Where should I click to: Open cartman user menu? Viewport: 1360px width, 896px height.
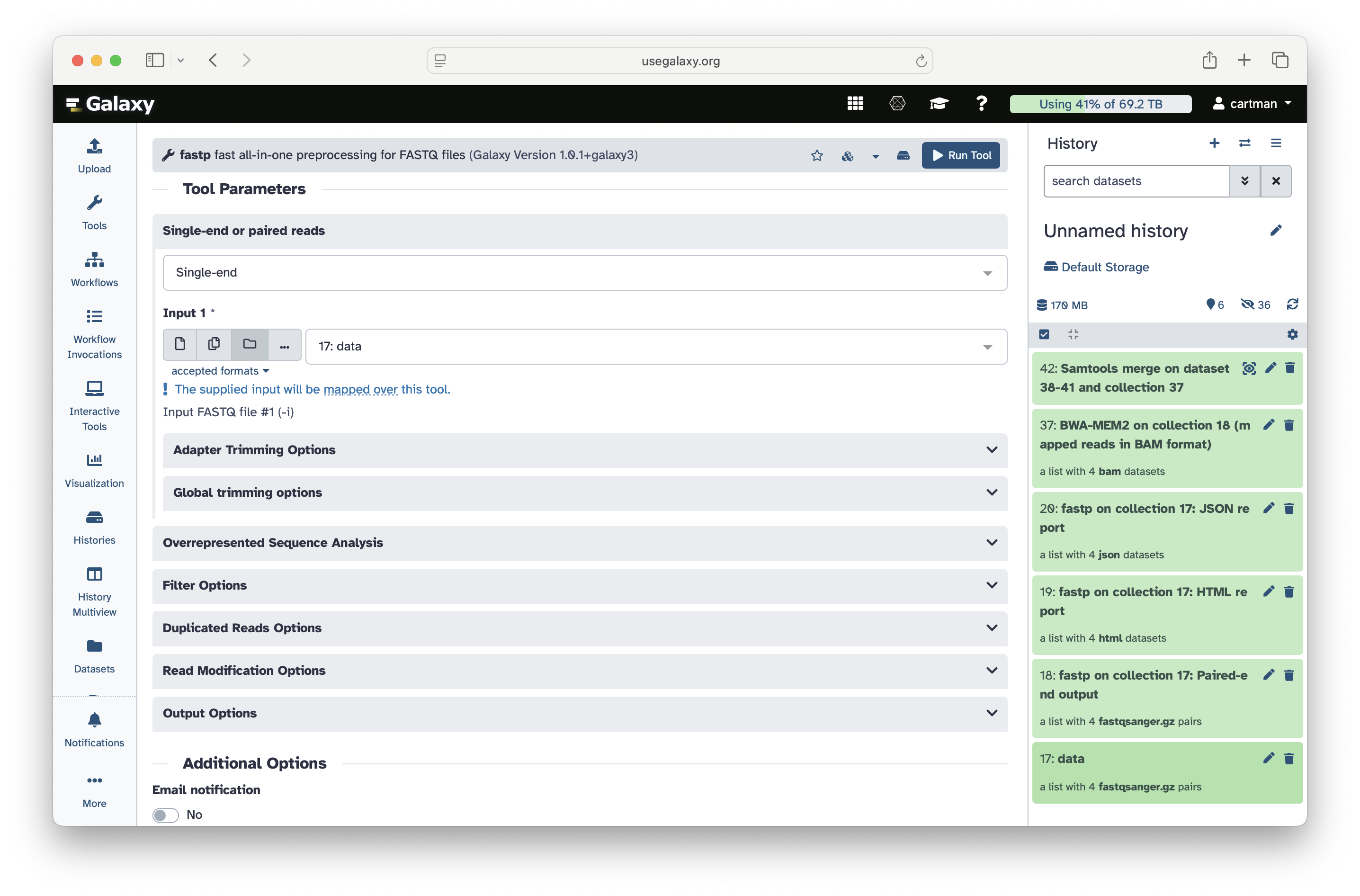tap(1253, 103)
